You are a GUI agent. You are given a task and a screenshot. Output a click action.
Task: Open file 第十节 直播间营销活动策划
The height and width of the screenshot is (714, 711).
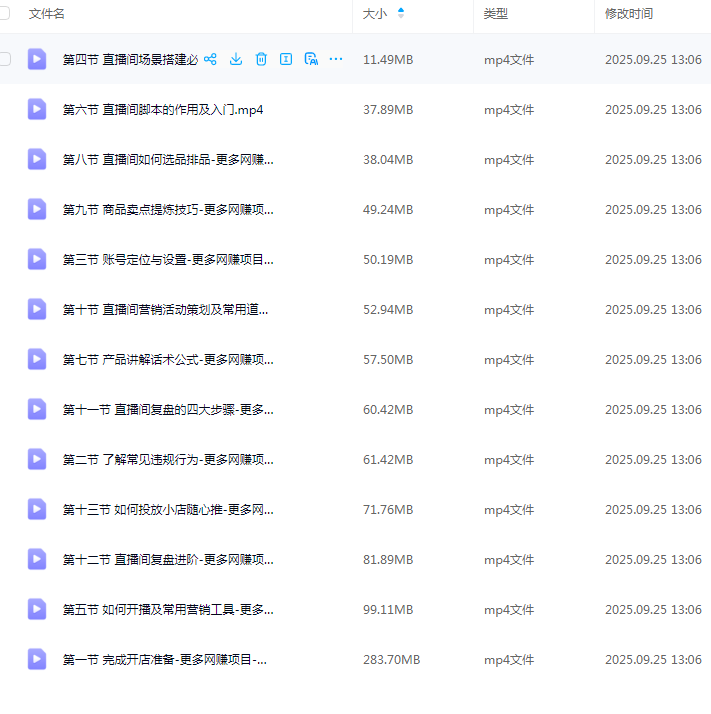[165, 310]
